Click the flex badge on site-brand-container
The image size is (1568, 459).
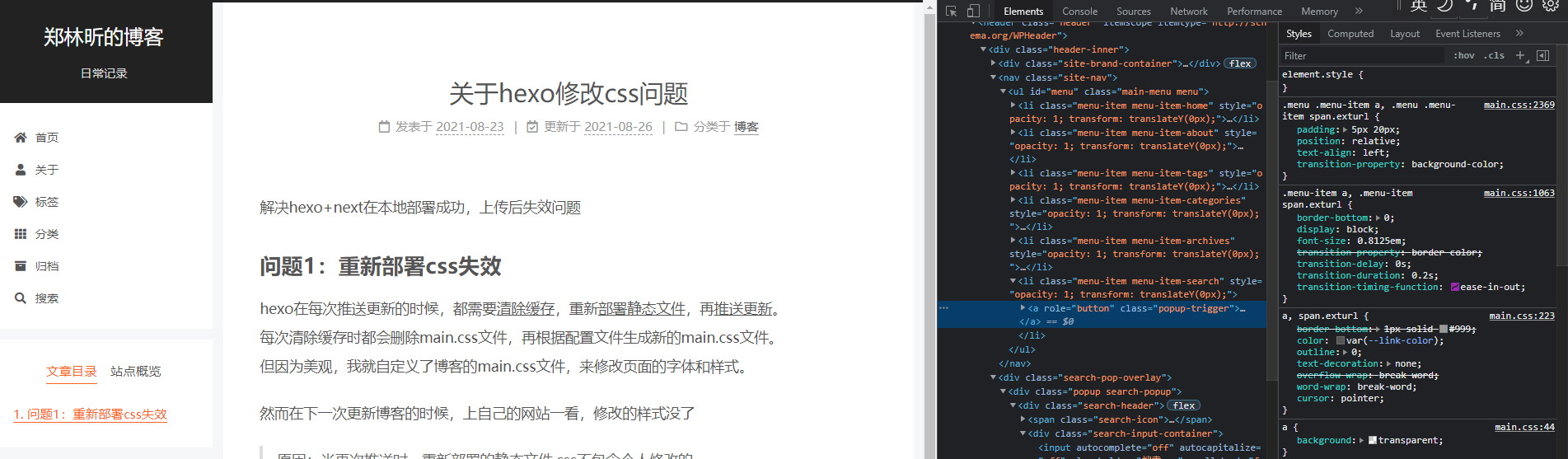1239,63
